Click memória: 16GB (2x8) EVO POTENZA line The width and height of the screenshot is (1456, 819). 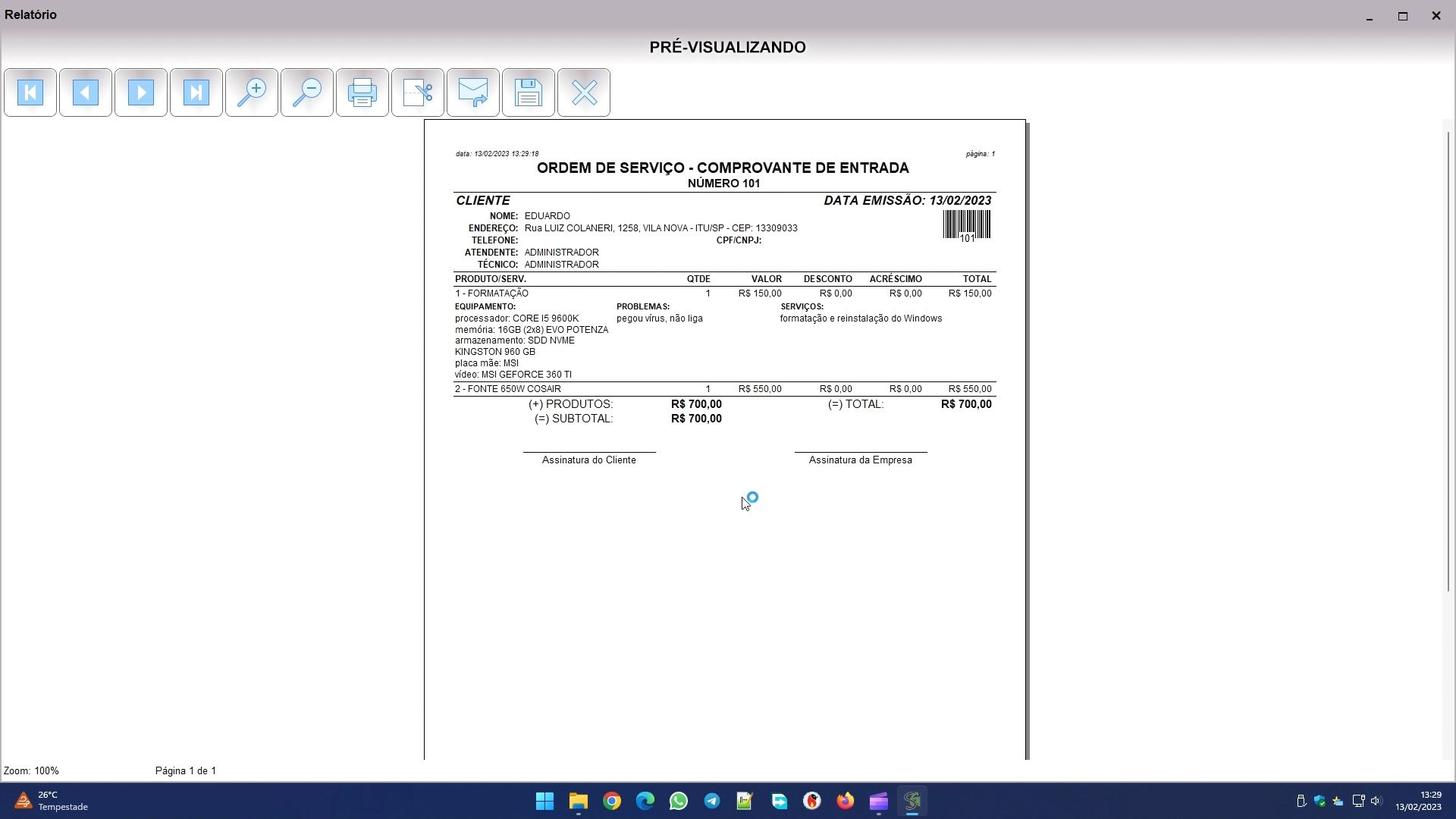[x=532, y=330]
